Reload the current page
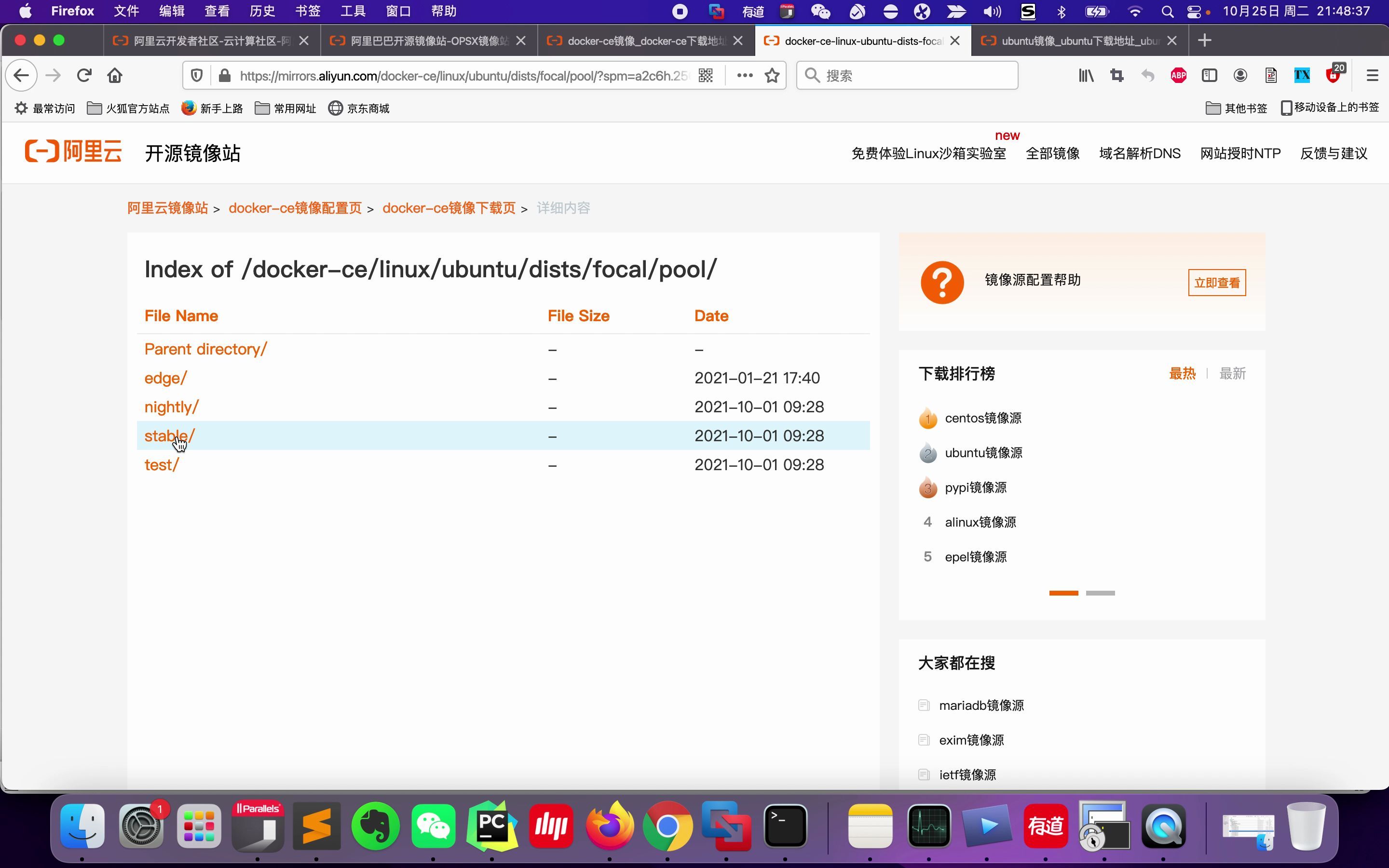Viewport: 1389px width, 868px height. pos(84,75)
